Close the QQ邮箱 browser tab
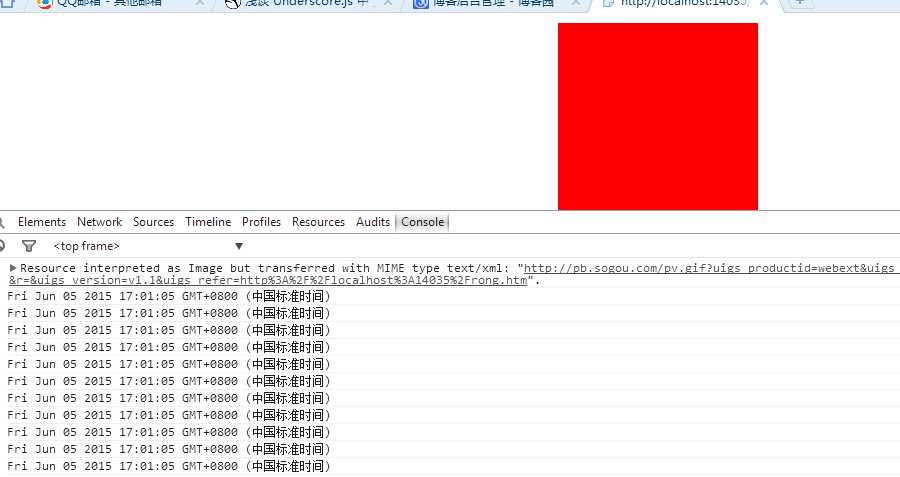This screenshot has height=477, width=900. (200, 3)
